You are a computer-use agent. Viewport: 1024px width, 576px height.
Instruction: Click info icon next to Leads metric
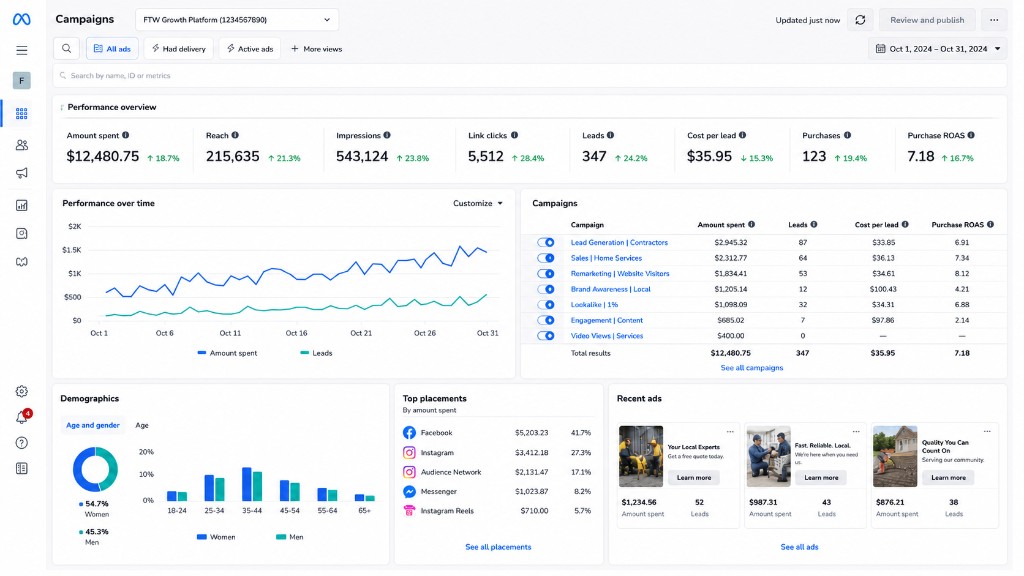[610, 135]
